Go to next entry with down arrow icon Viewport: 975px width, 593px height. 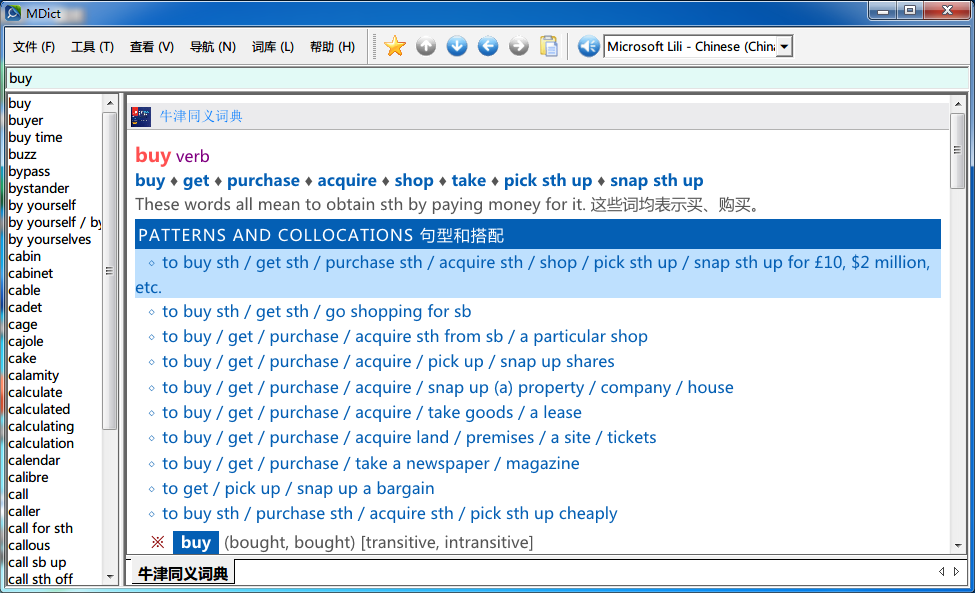click(457, 46)
